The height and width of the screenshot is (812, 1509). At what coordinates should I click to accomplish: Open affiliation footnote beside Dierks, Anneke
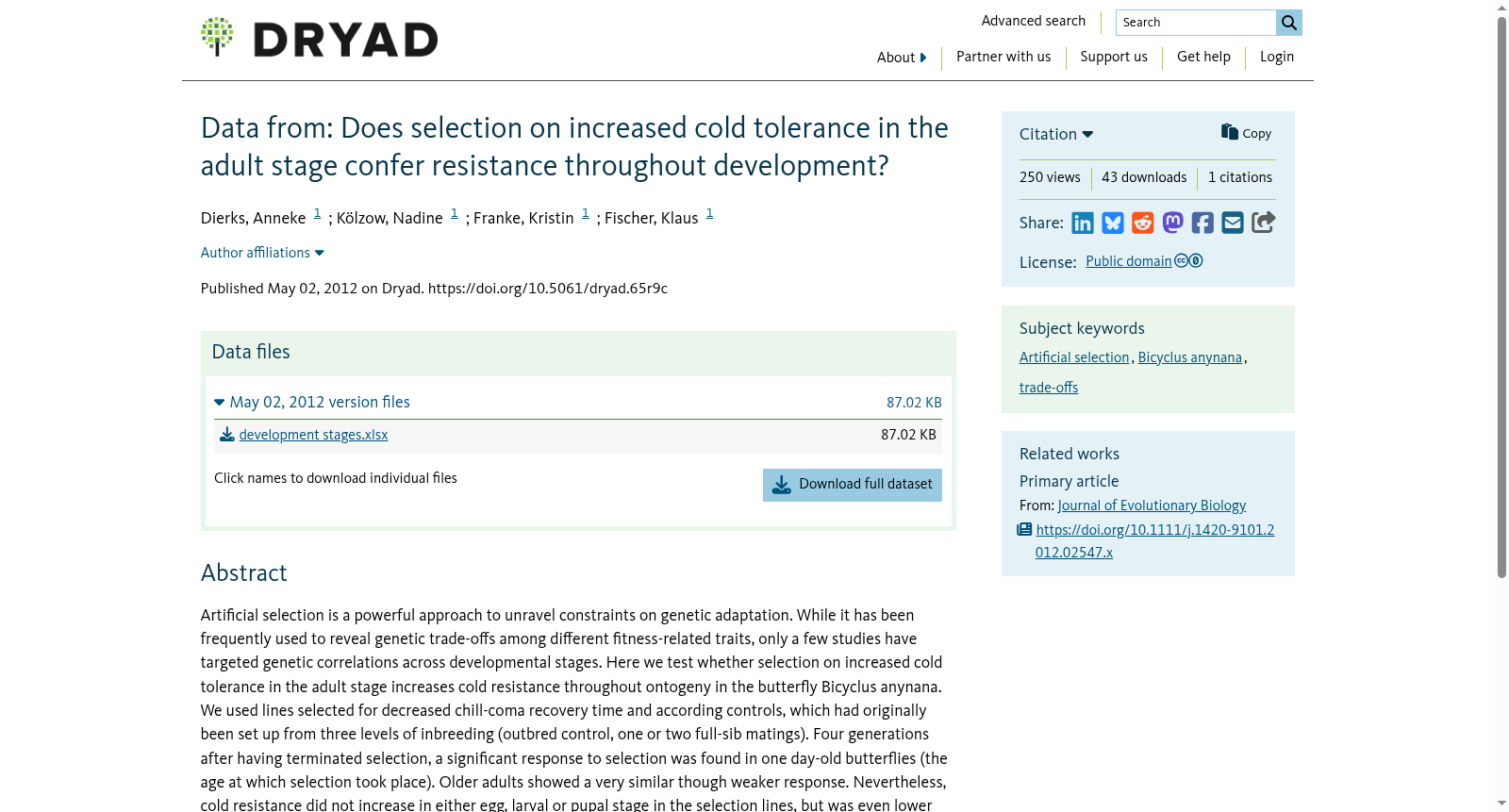pyautogui.click(x=317, y=213)
